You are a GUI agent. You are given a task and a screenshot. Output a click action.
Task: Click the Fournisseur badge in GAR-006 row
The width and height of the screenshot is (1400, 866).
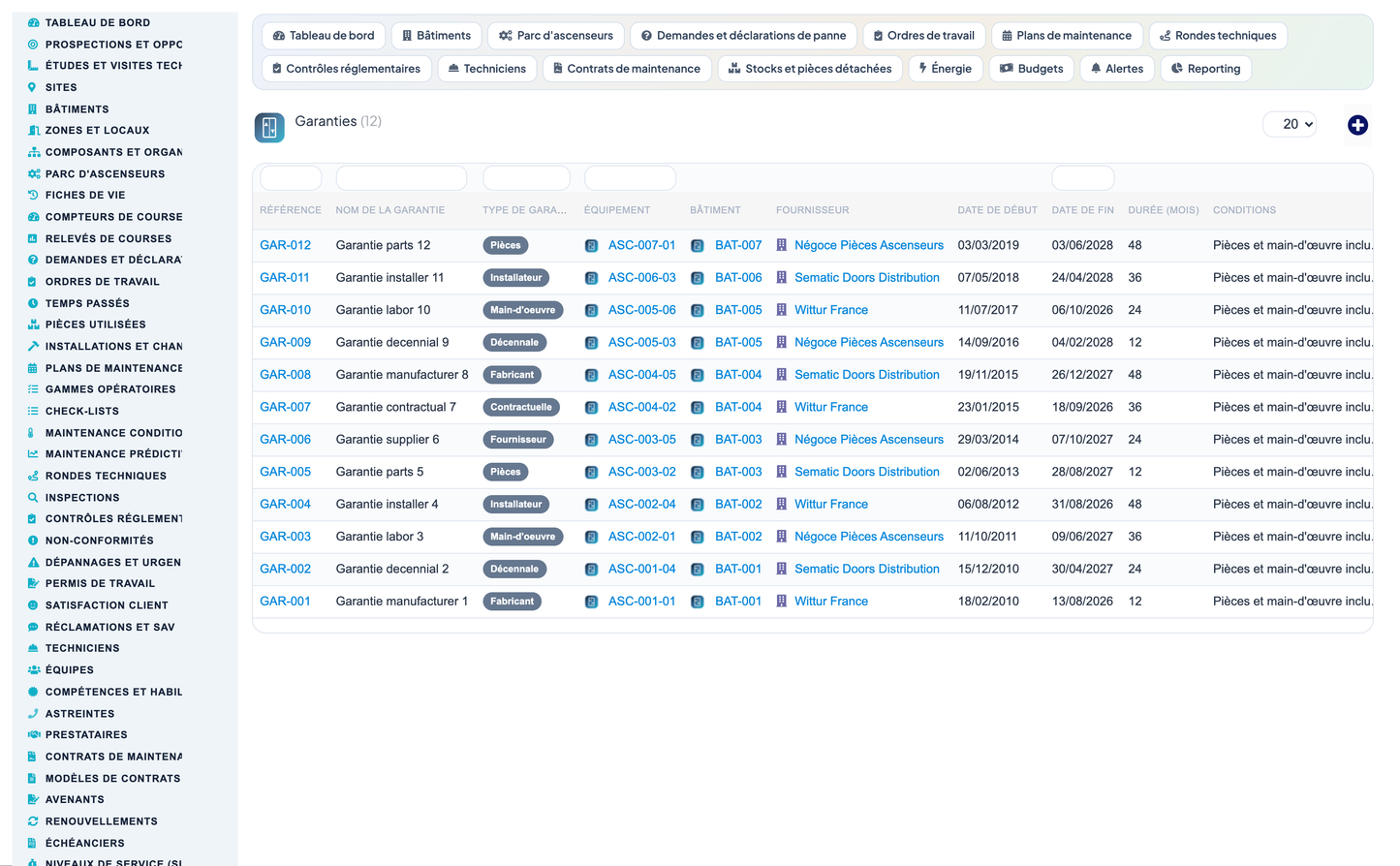click(x=518, y=440)
